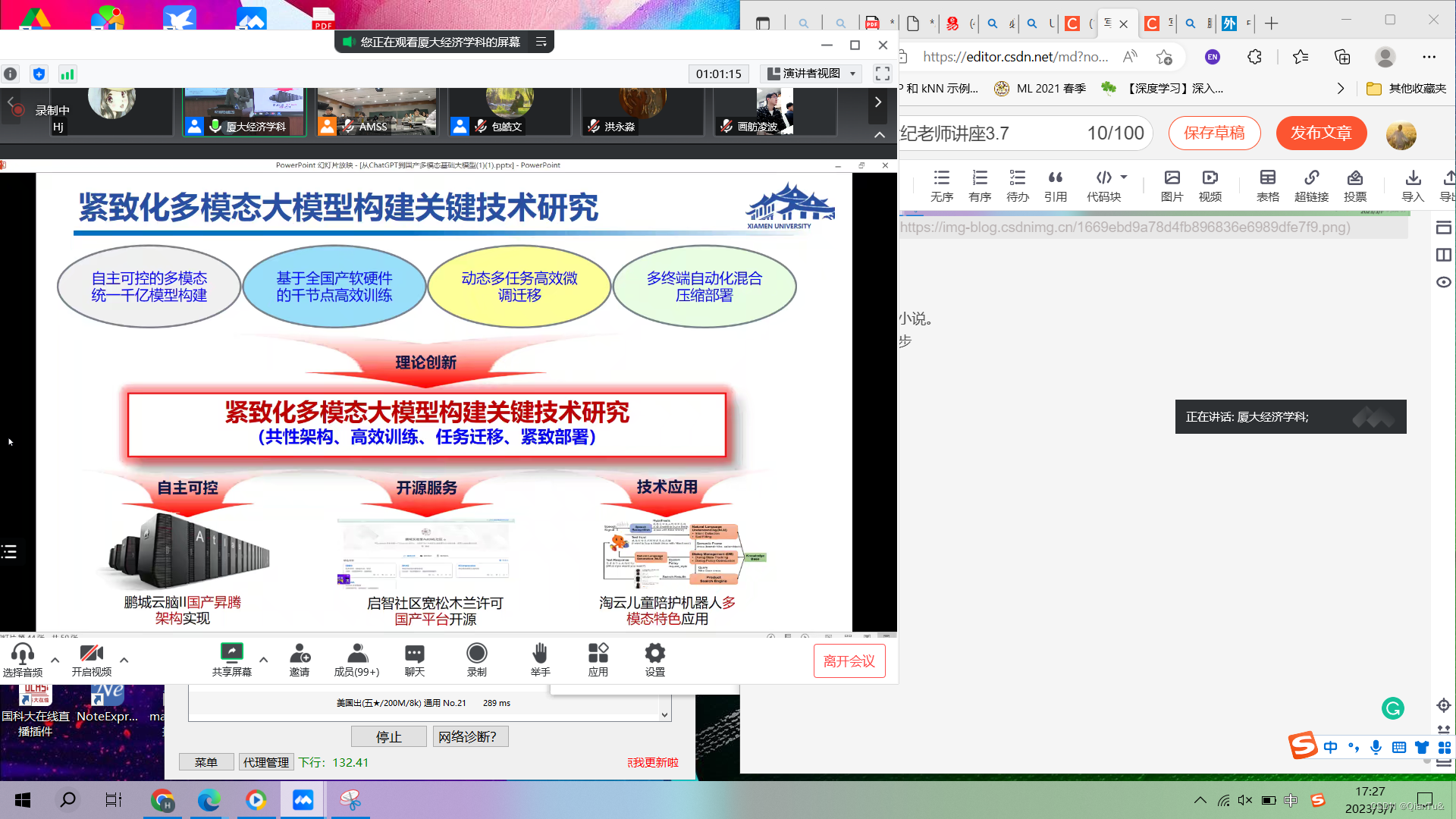Viewport: 1456px width, 819px height.
Task: Insert table in CSDN editor
Action: [1267, 186]
